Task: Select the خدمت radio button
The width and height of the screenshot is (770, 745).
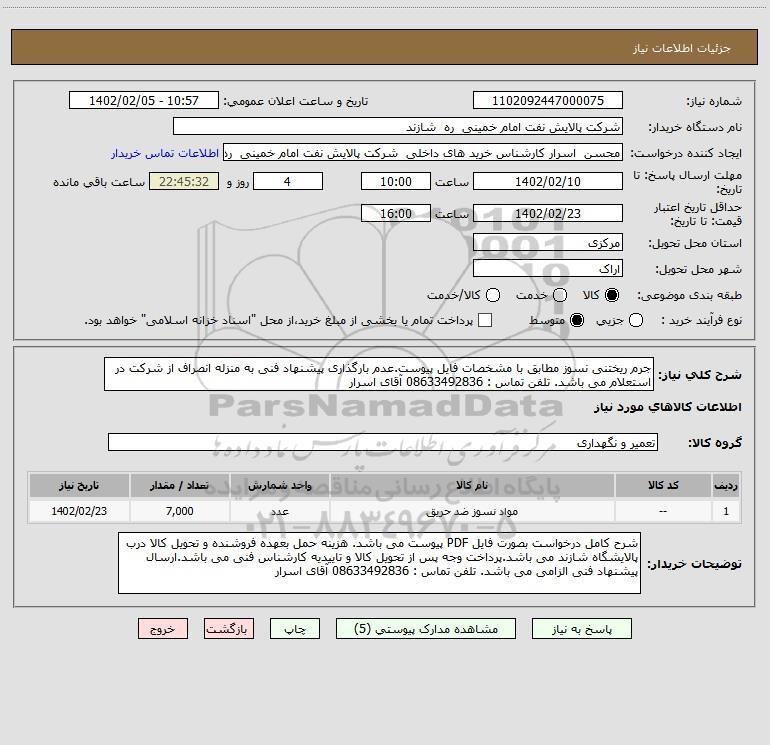Action: tap(560, 295)
